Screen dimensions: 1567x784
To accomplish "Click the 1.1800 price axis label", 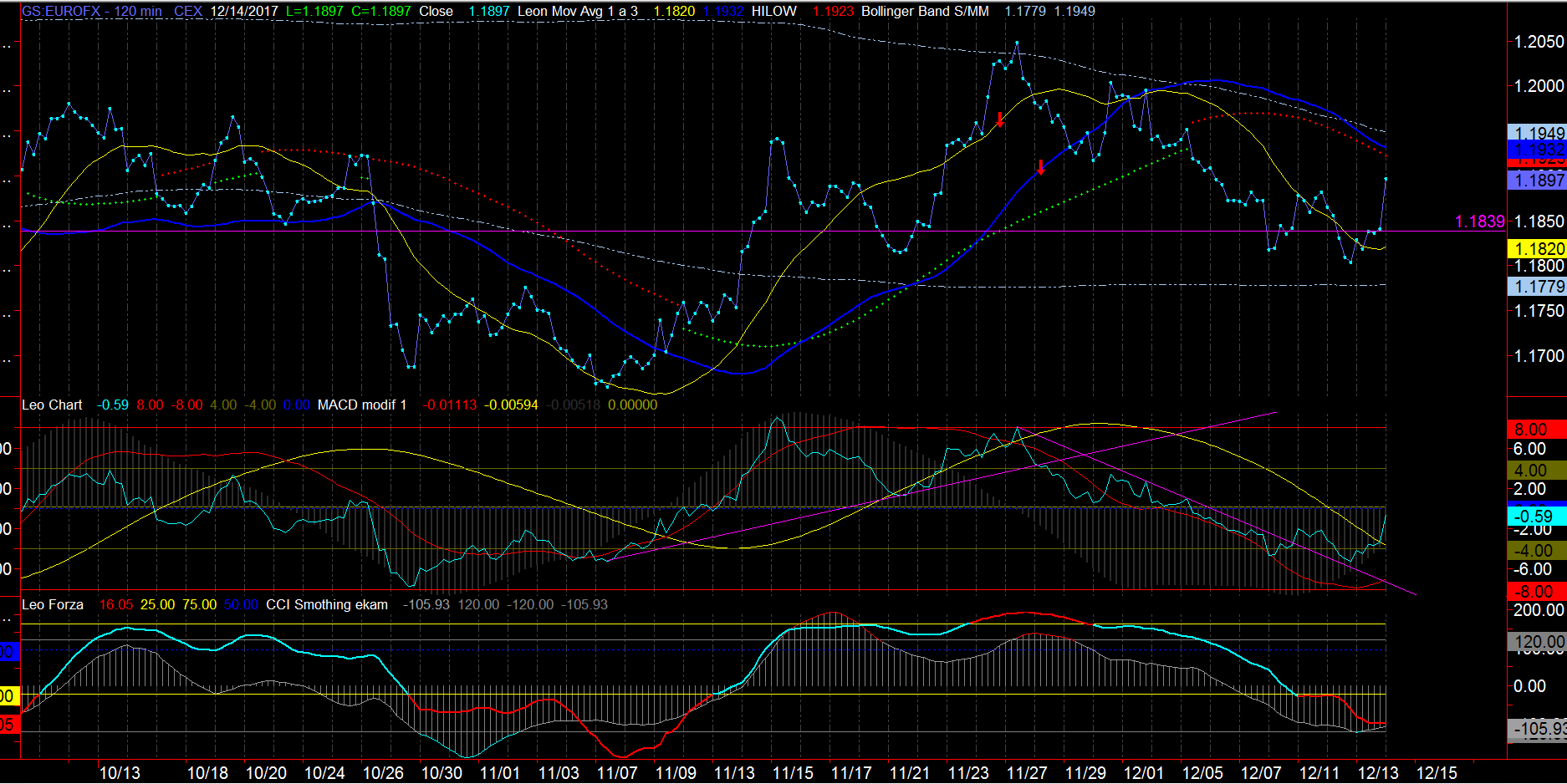I will point(1539,266).
